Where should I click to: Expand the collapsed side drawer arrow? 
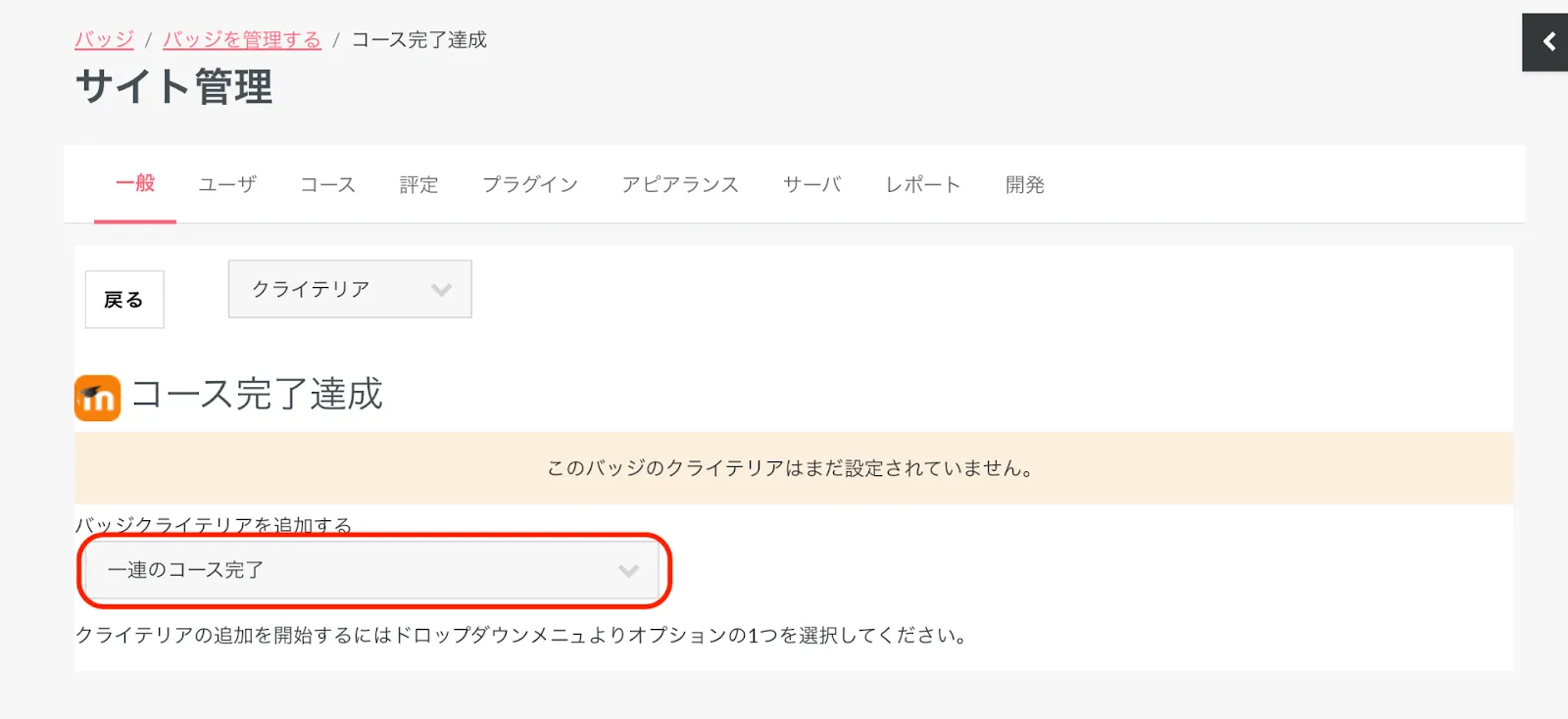coord(1547,42)
